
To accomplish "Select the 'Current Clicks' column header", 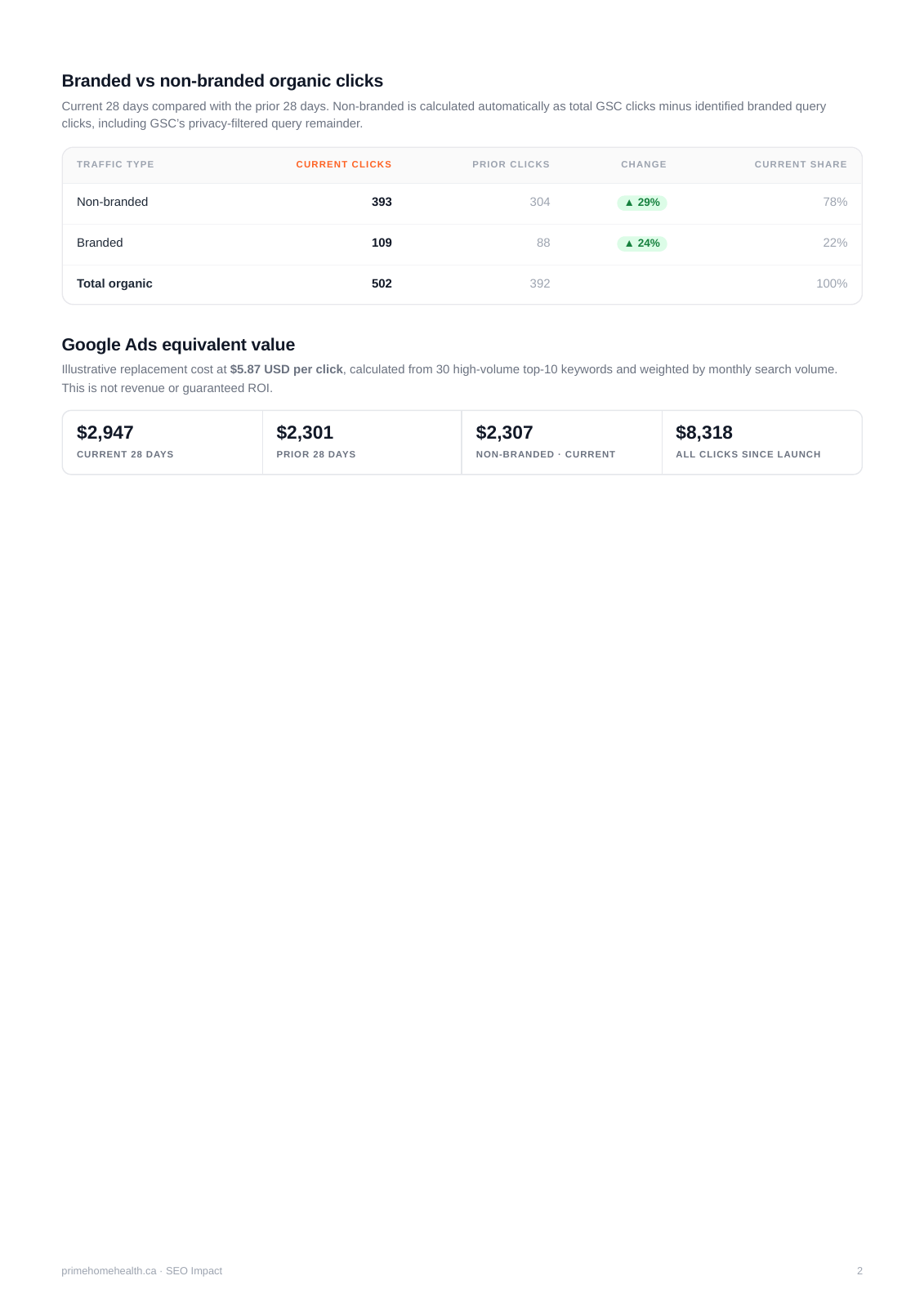I will click(x=344, y=164).
